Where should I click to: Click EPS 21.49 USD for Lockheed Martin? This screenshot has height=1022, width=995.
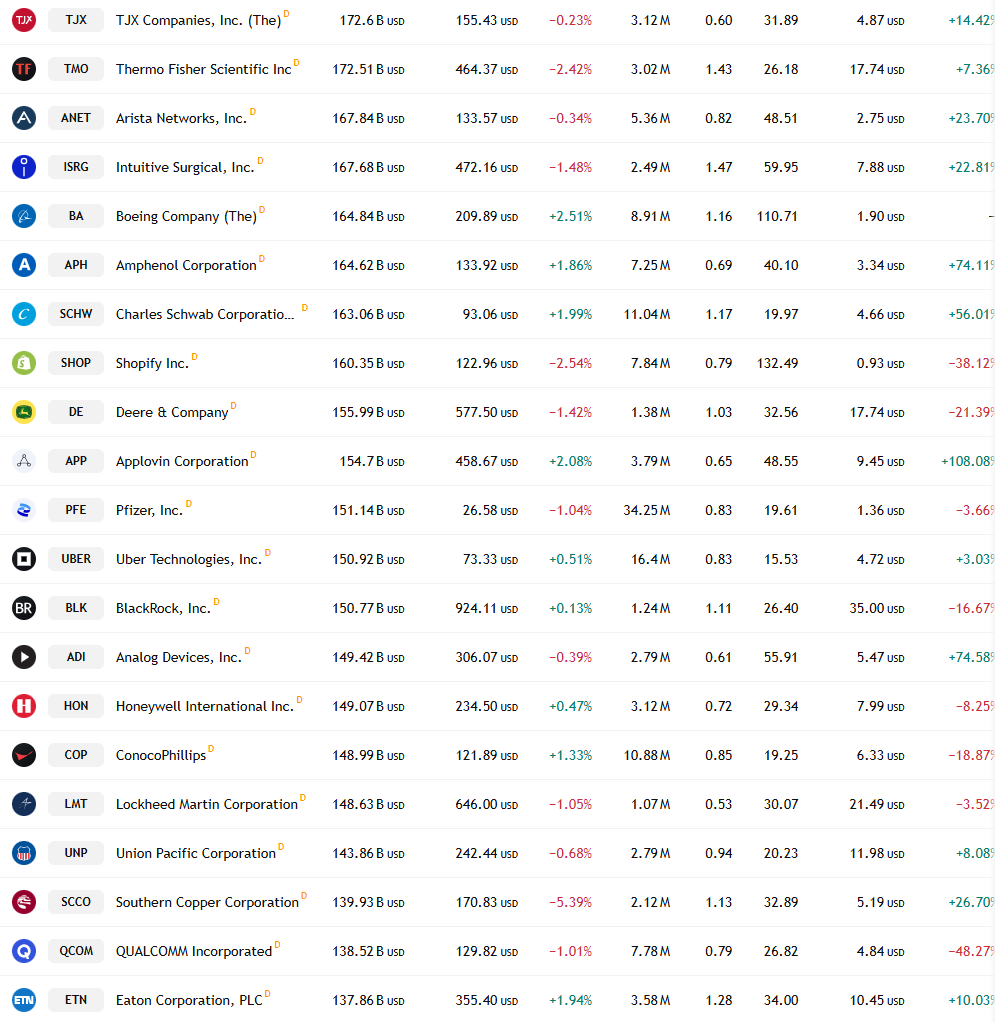point(876,804)
